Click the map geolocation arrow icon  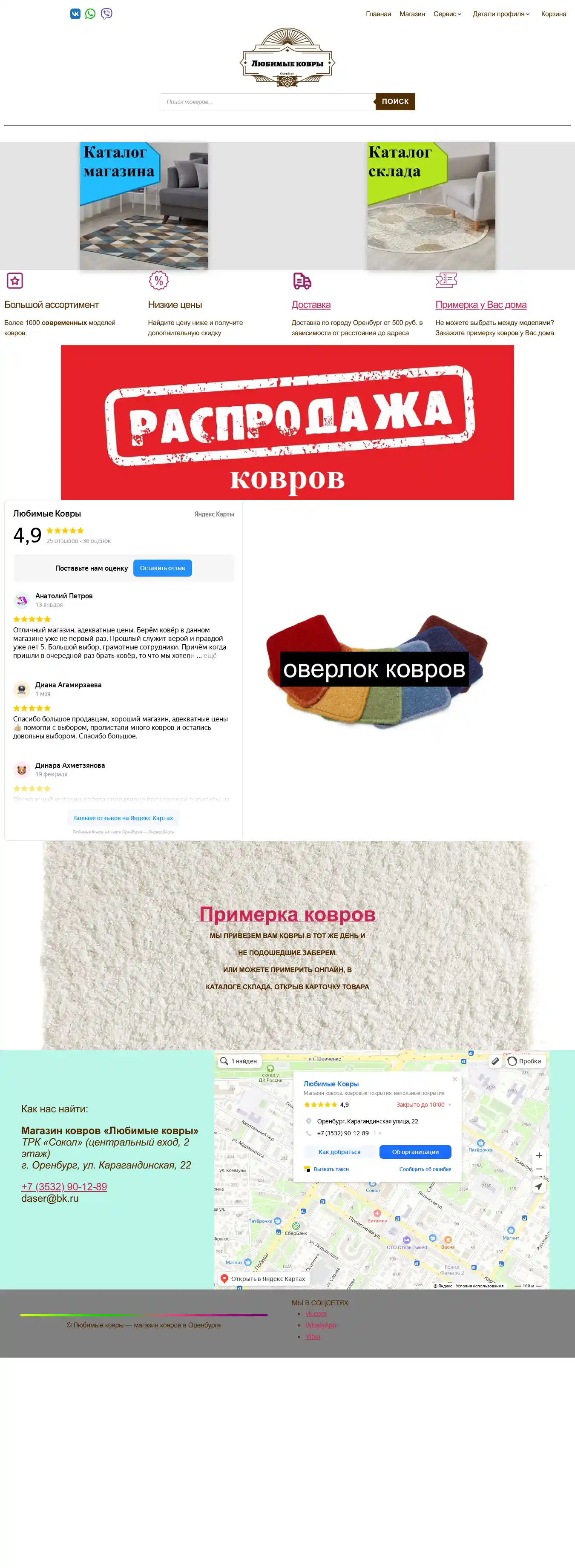tap(539, 1186)
